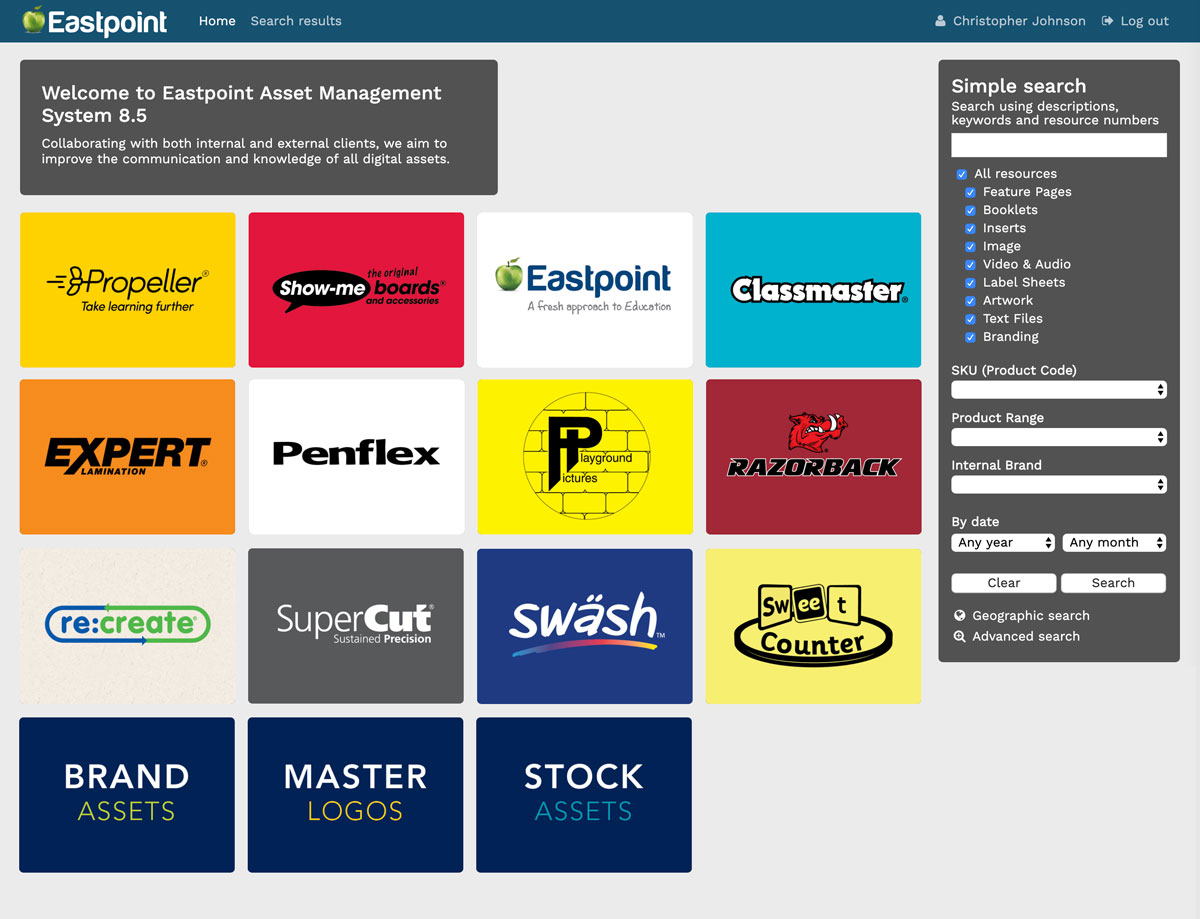Open the Swash brand tile
Screen dimensions: 1200x919
click(x=585, y=626)
